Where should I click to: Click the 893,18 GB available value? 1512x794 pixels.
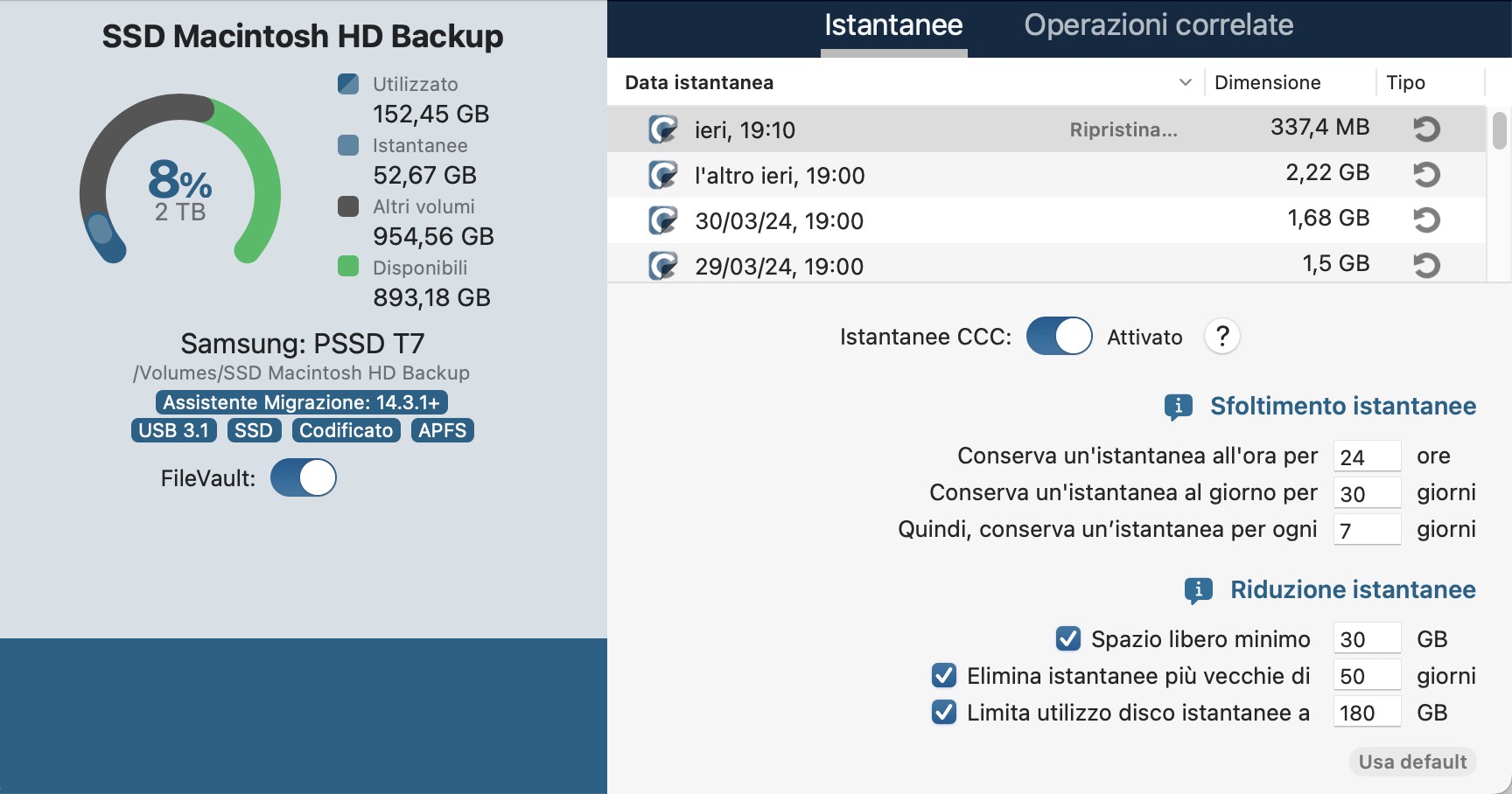point(431,298)
